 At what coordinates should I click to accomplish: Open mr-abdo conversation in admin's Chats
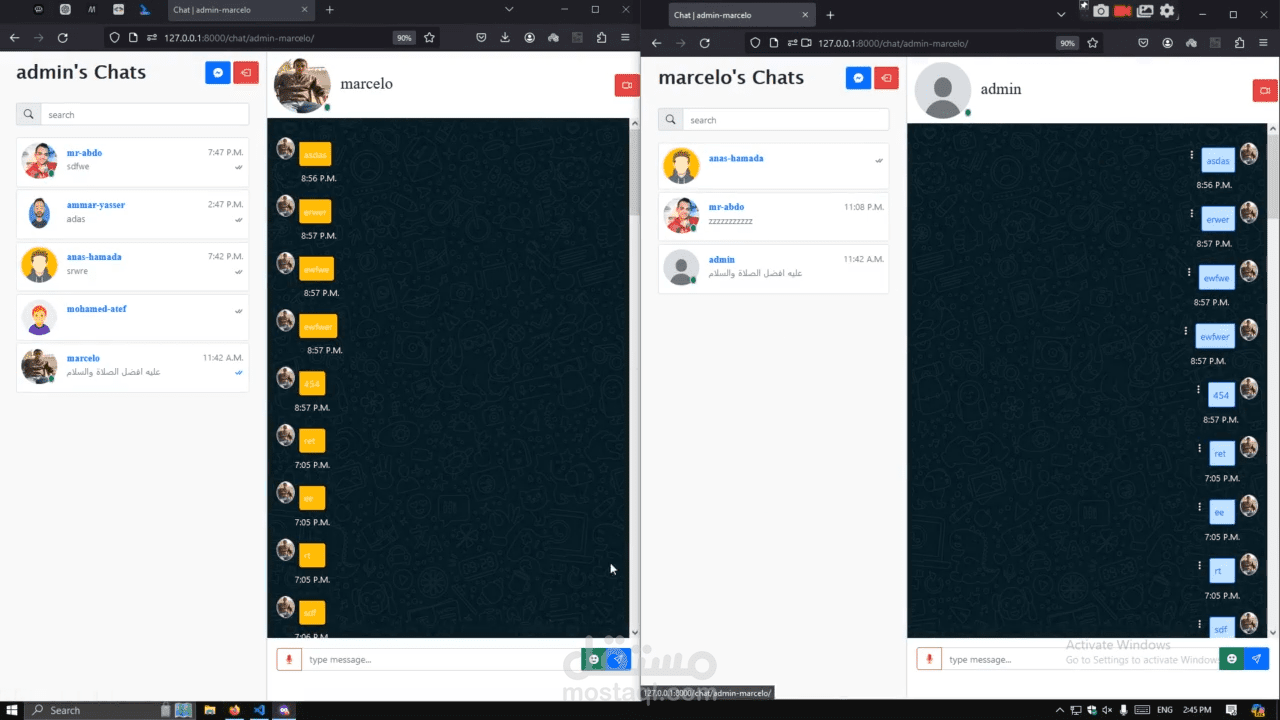(x=133, y=160)
